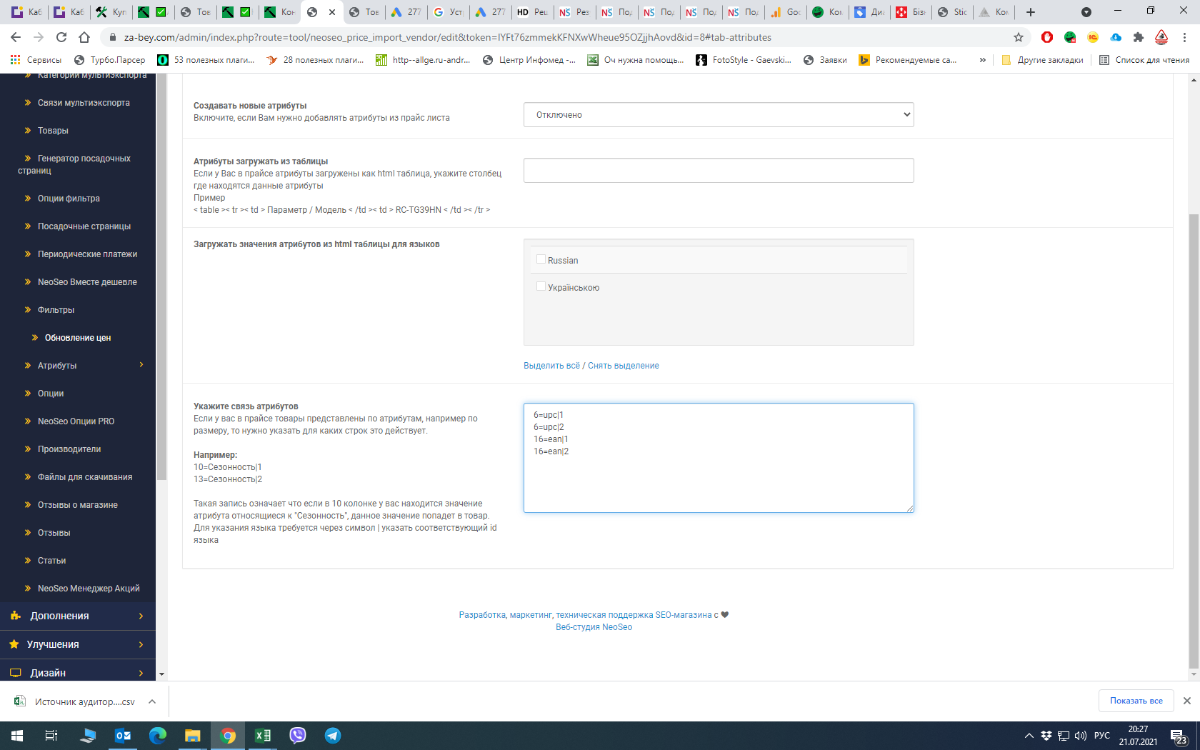Open Опции фильтра in sidebar
This screenshot has height=750, width=1200.
pos(69,198)
